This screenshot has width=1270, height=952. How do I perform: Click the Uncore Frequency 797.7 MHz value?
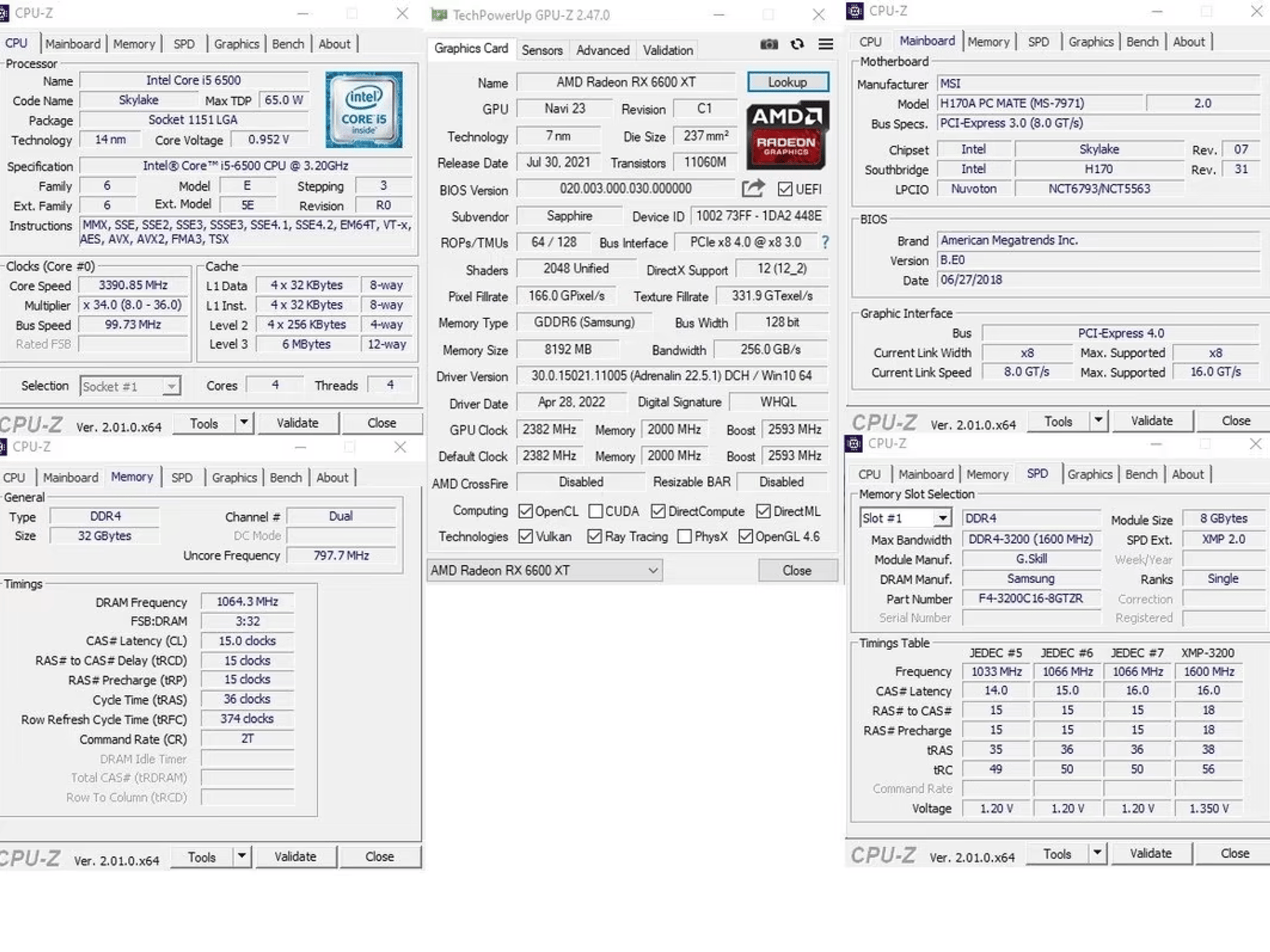[341, 555]
